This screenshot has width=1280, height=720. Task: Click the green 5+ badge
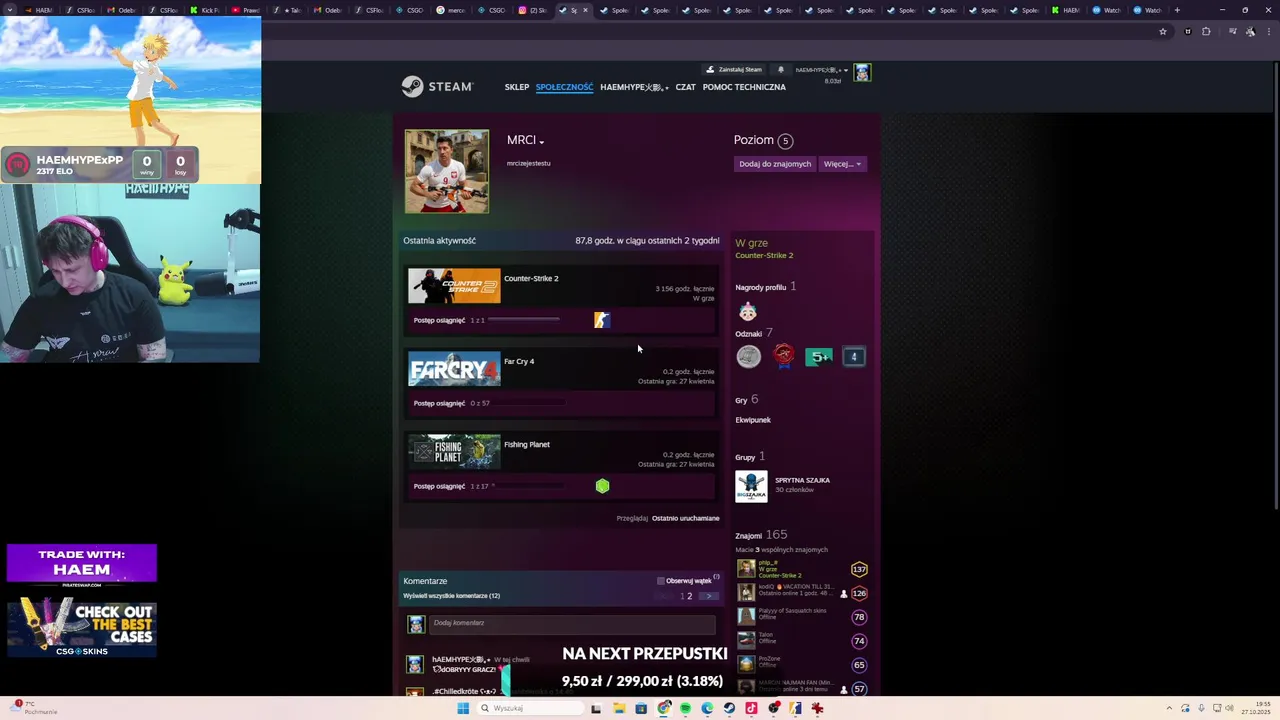coord(819,357)
